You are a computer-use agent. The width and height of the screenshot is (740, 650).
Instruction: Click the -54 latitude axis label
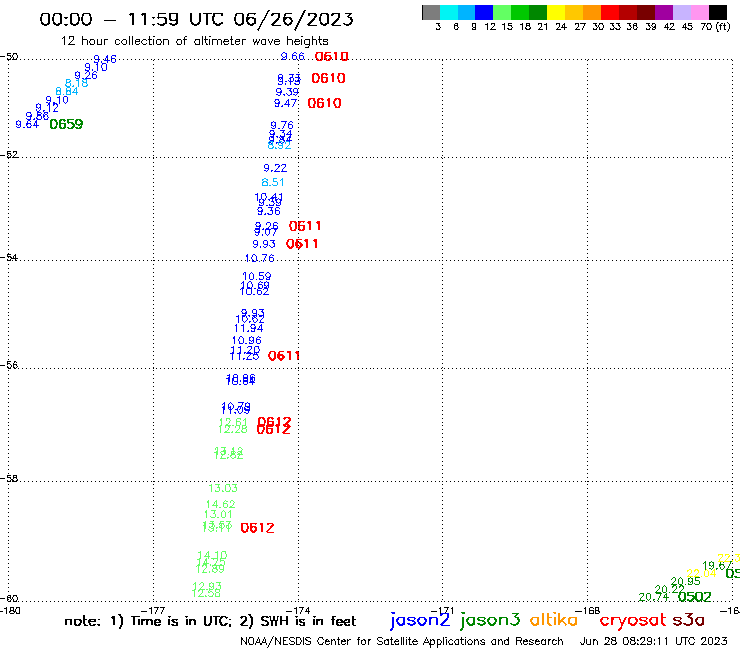pos(9,258)
